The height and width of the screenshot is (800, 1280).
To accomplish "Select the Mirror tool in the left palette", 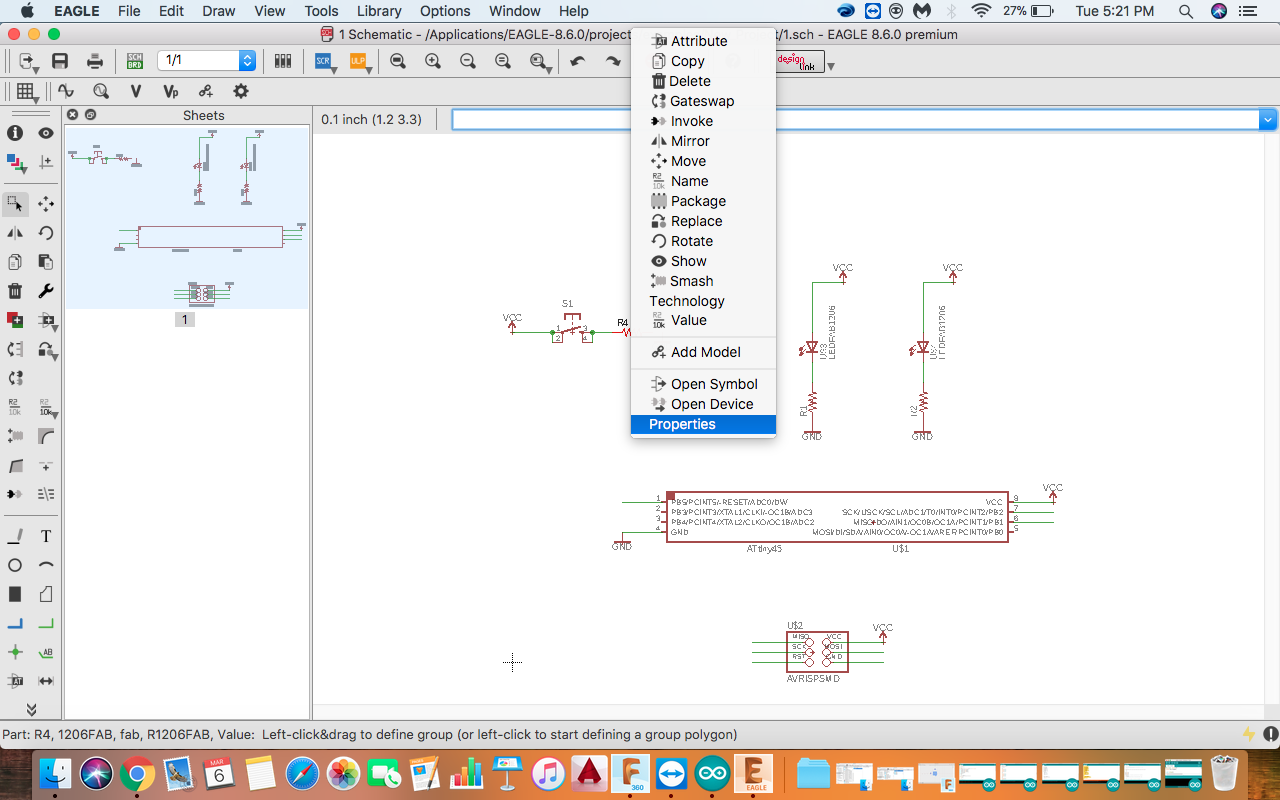I will pyautogui.click(x=15, y=233).
